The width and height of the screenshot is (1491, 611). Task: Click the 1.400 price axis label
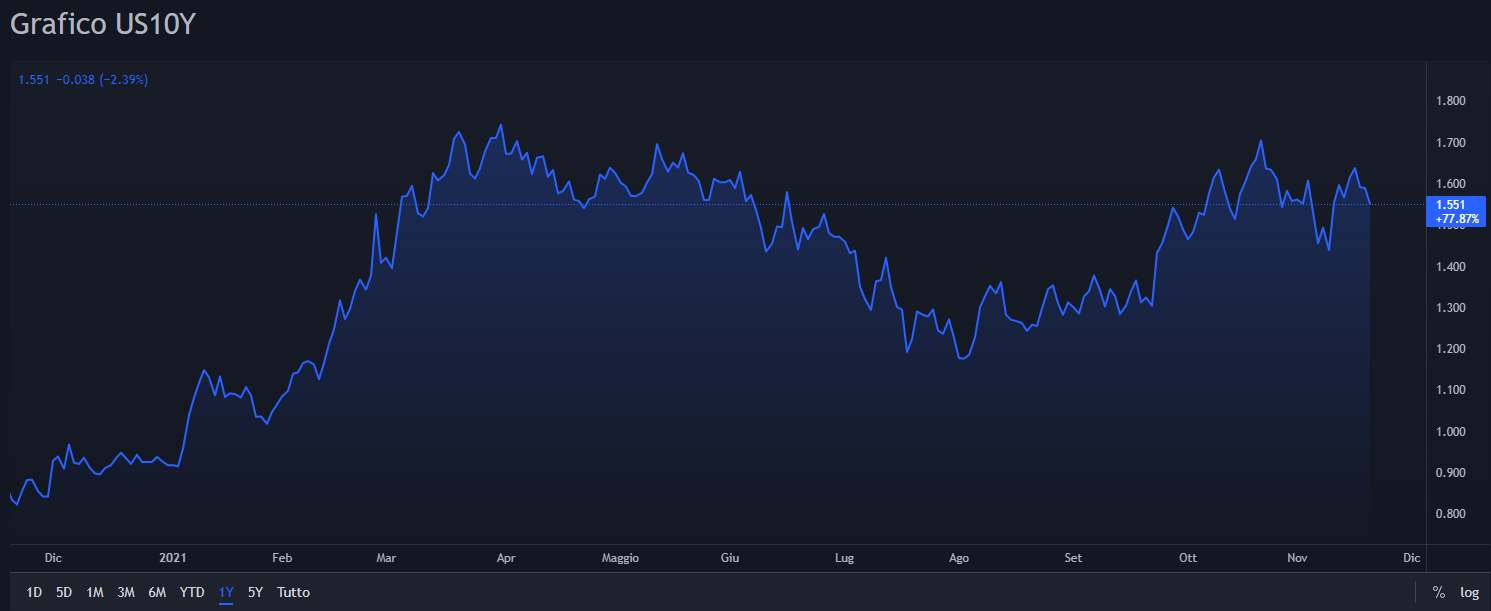coord(1450,267)
